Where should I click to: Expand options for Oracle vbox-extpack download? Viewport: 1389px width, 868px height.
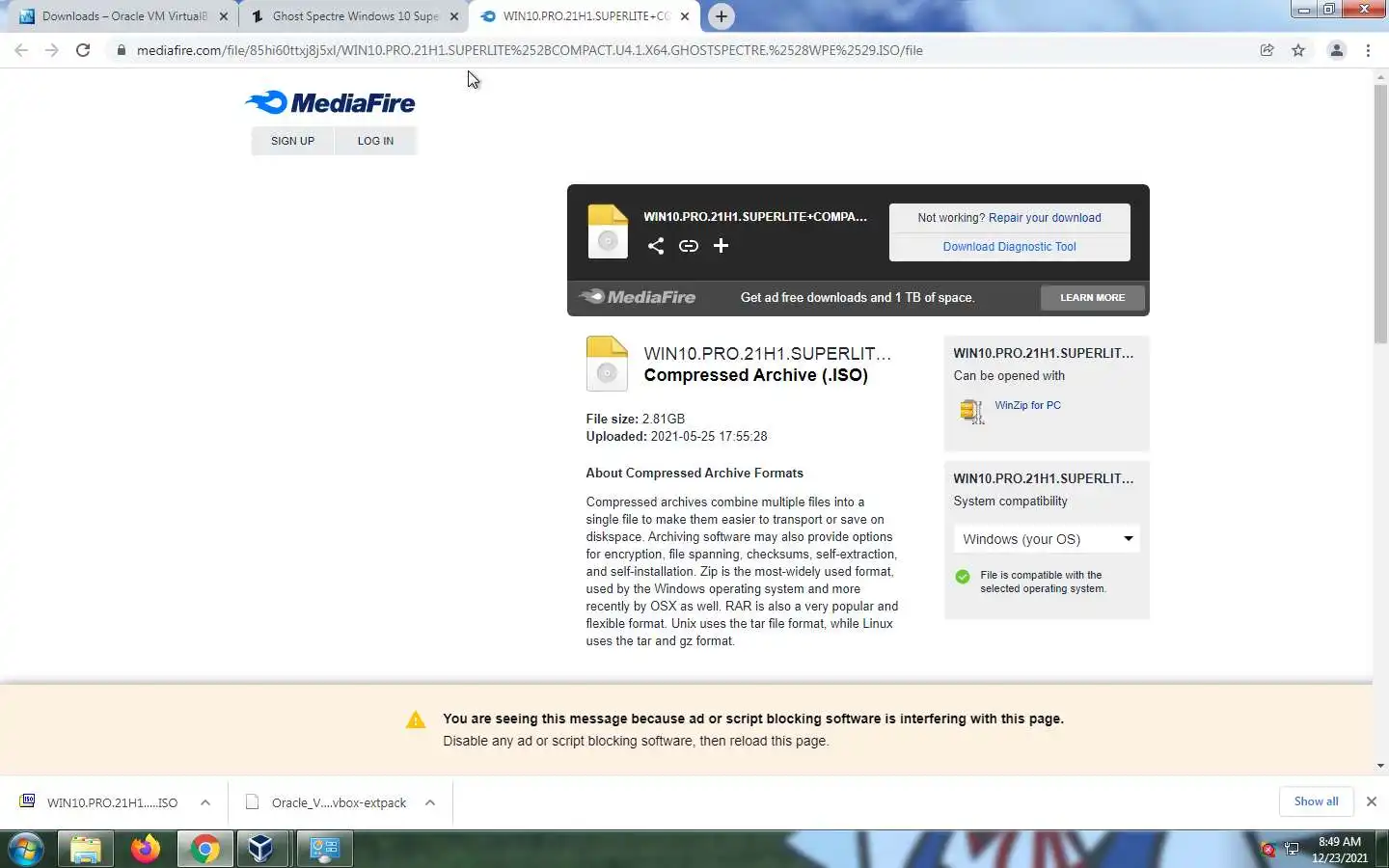coord(430,802)
